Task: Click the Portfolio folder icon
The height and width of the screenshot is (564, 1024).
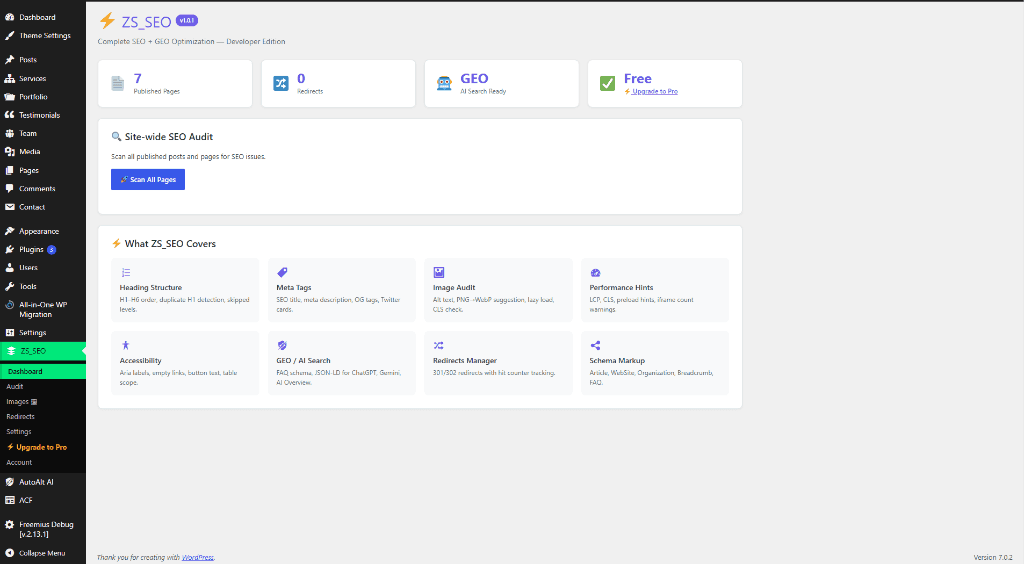Action: click(x=10, y=97)
